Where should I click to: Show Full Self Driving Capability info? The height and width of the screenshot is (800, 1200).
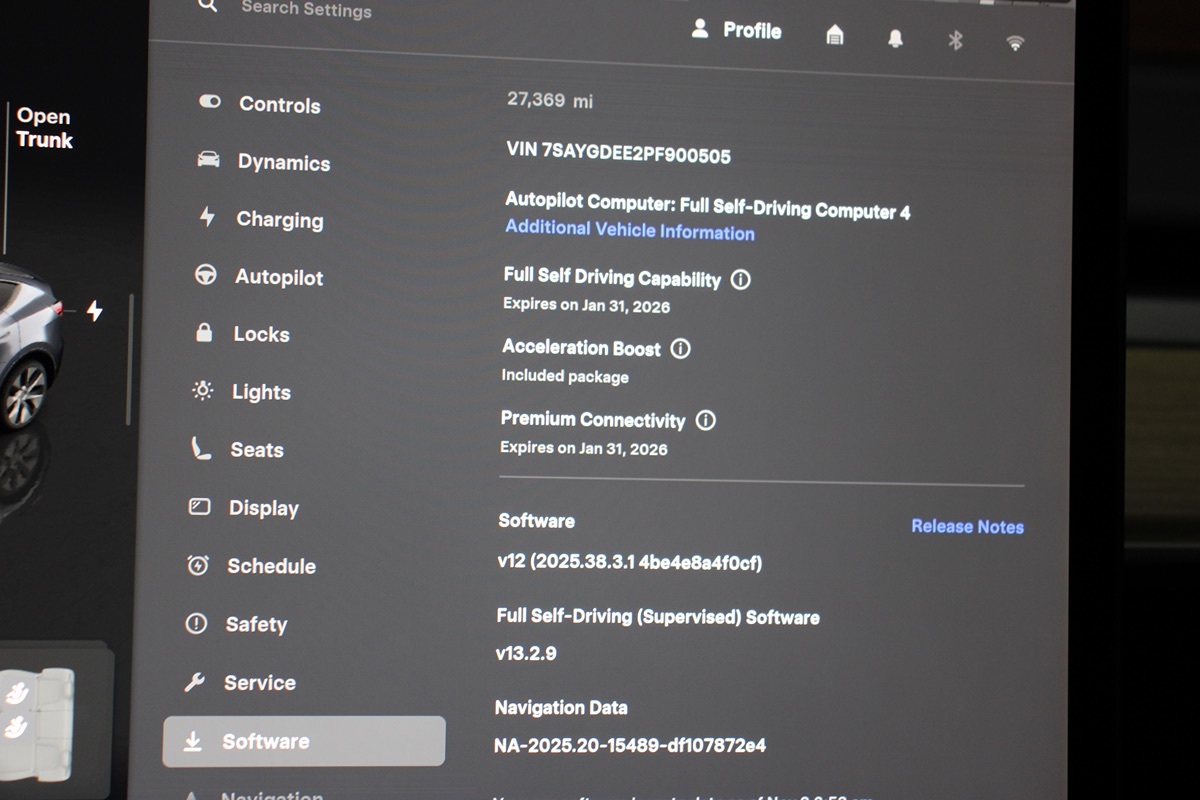[x=740, y=280]
